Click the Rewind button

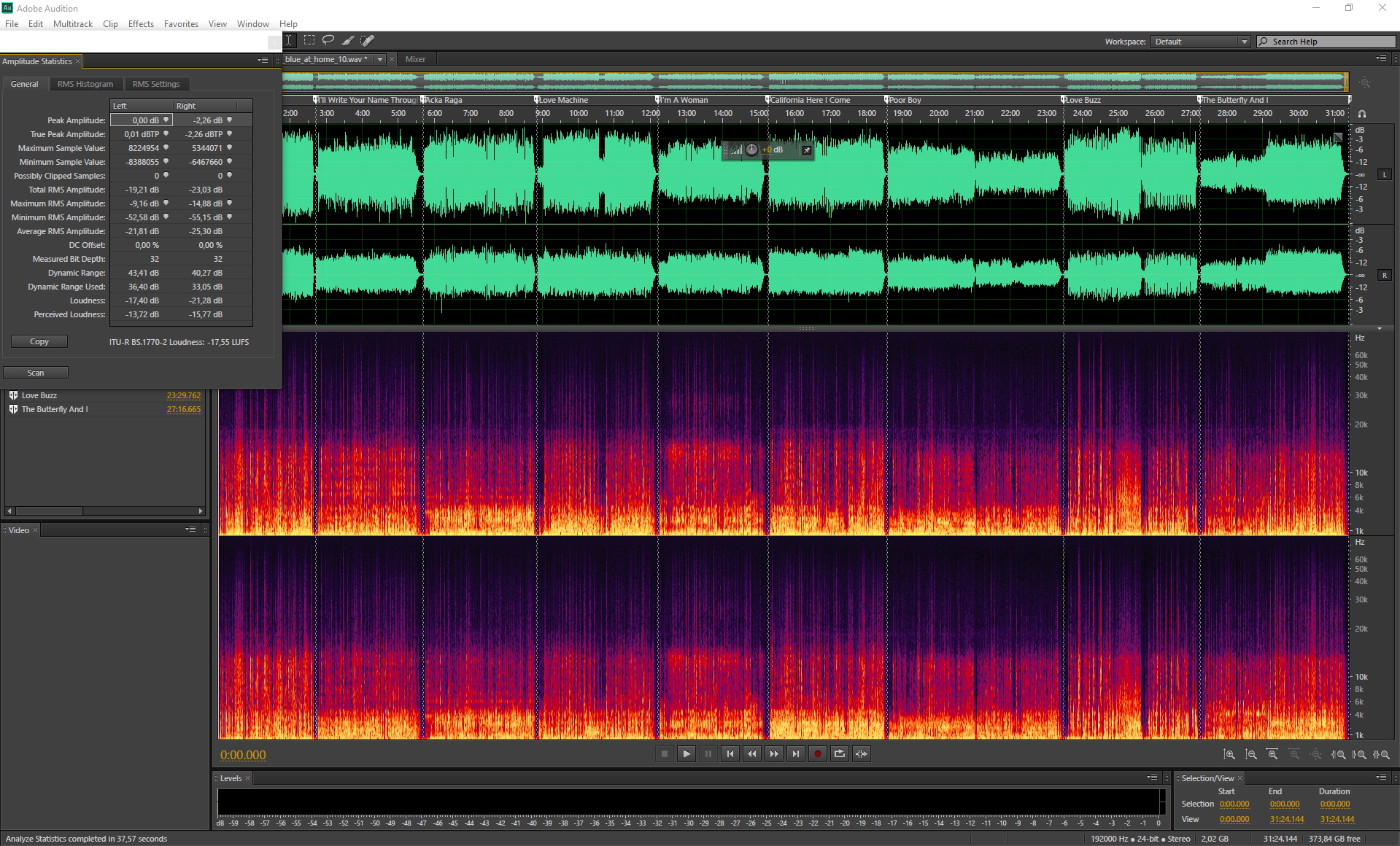coord(751,754)
